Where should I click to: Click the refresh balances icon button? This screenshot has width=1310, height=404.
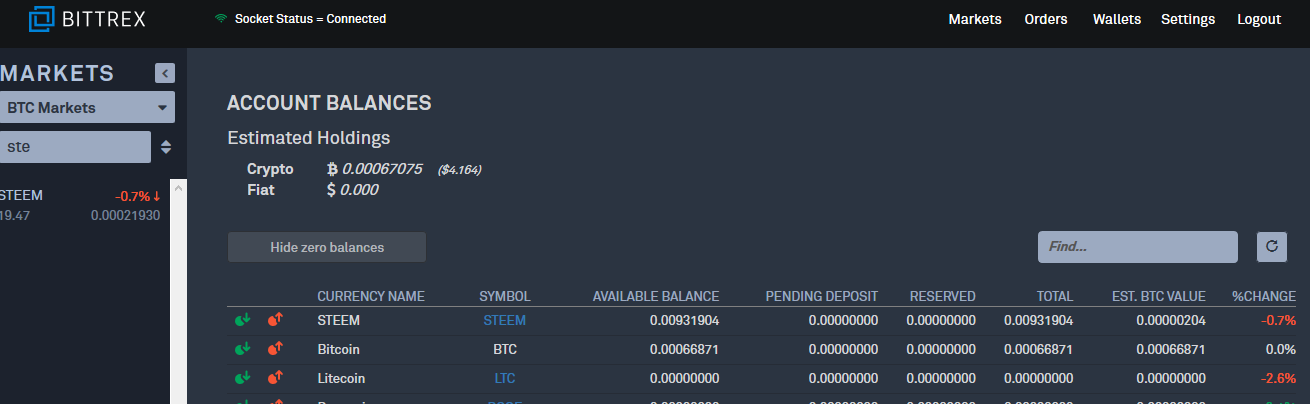coord(1272,246)
